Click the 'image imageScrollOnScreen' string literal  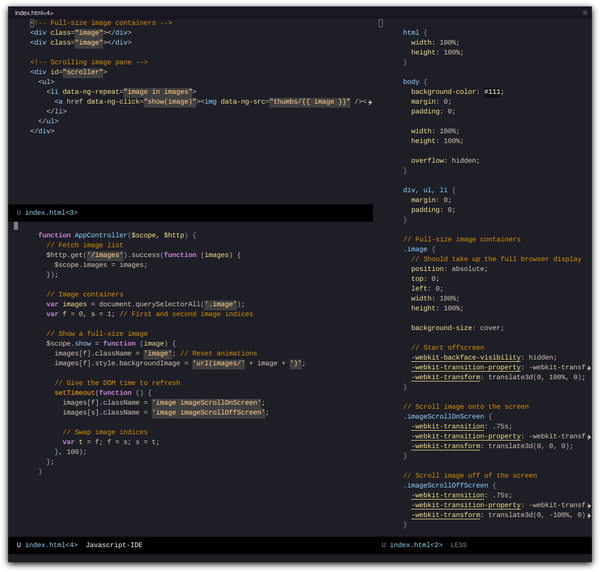(207, 403)
